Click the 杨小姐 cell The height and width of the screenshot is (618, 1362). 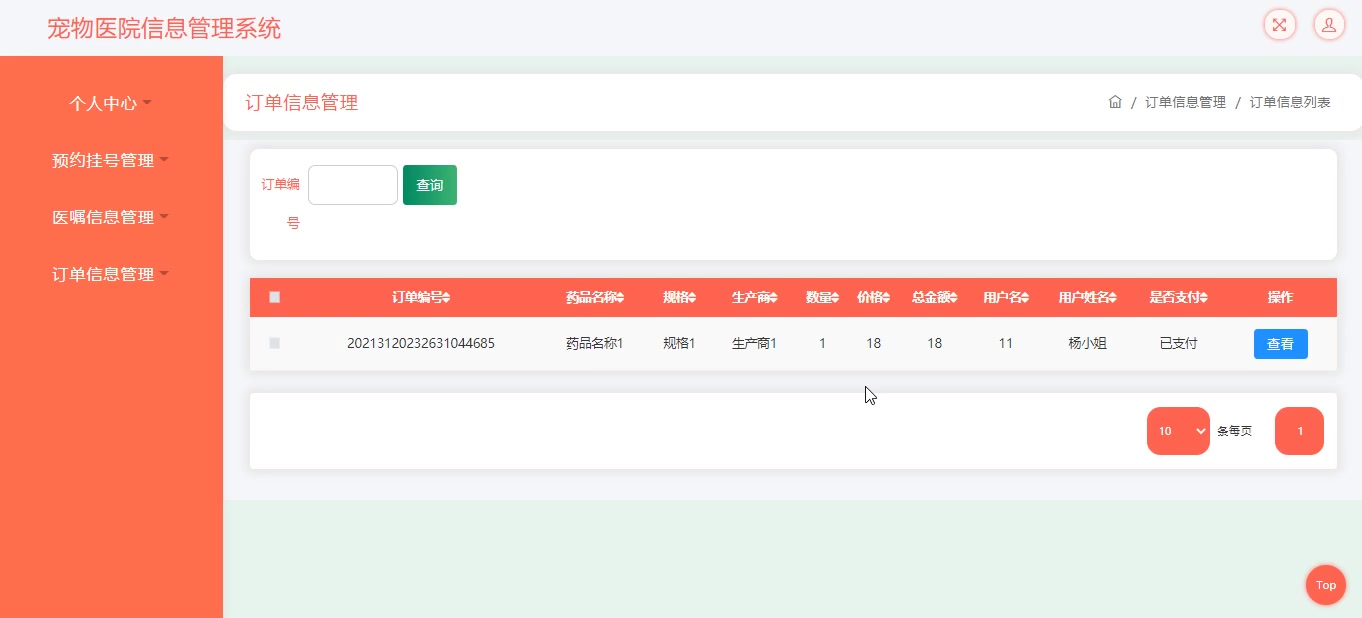[x=1088, y=343]
